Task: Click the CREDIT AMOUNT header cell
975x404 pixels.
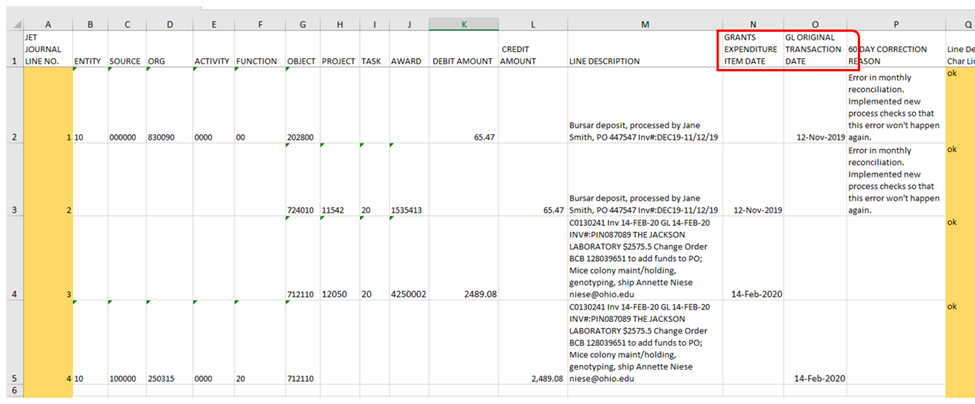Action: pos(531,55)
